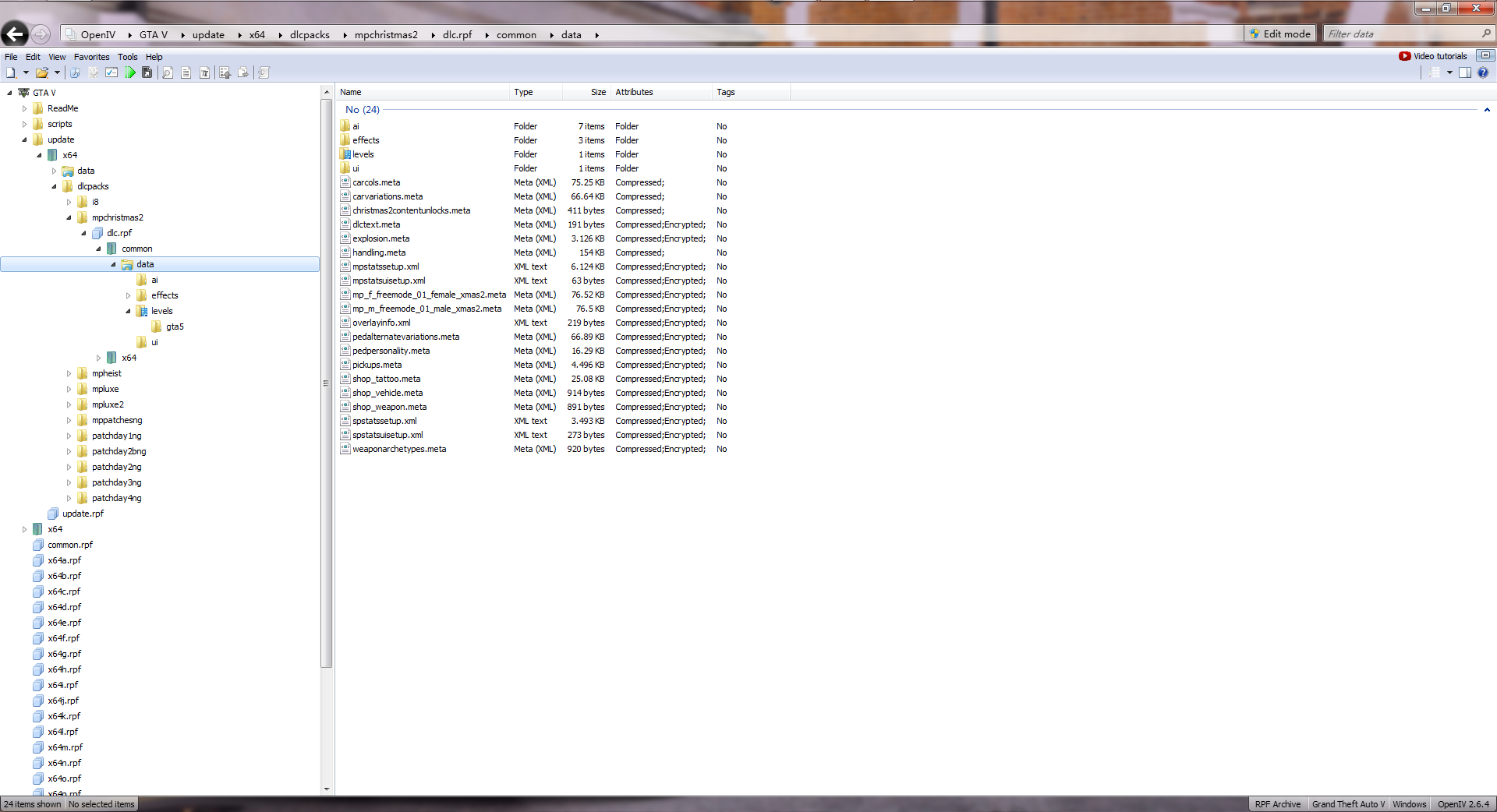
Task: Click the list with up-arrow toolbar icon
Action: coord(225,72)
